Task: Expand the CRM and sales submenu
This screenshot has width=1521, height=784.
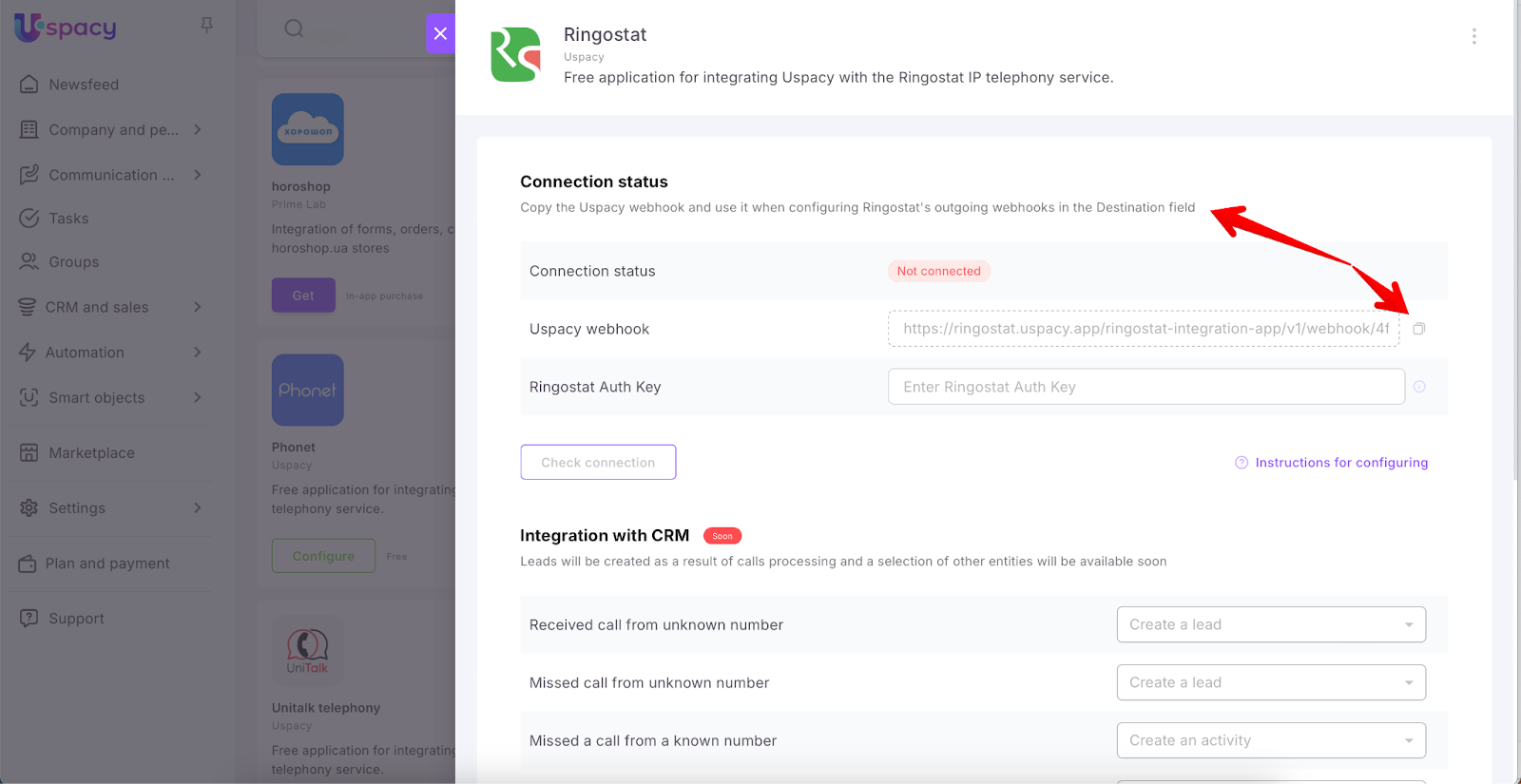Action: point(198,307)
